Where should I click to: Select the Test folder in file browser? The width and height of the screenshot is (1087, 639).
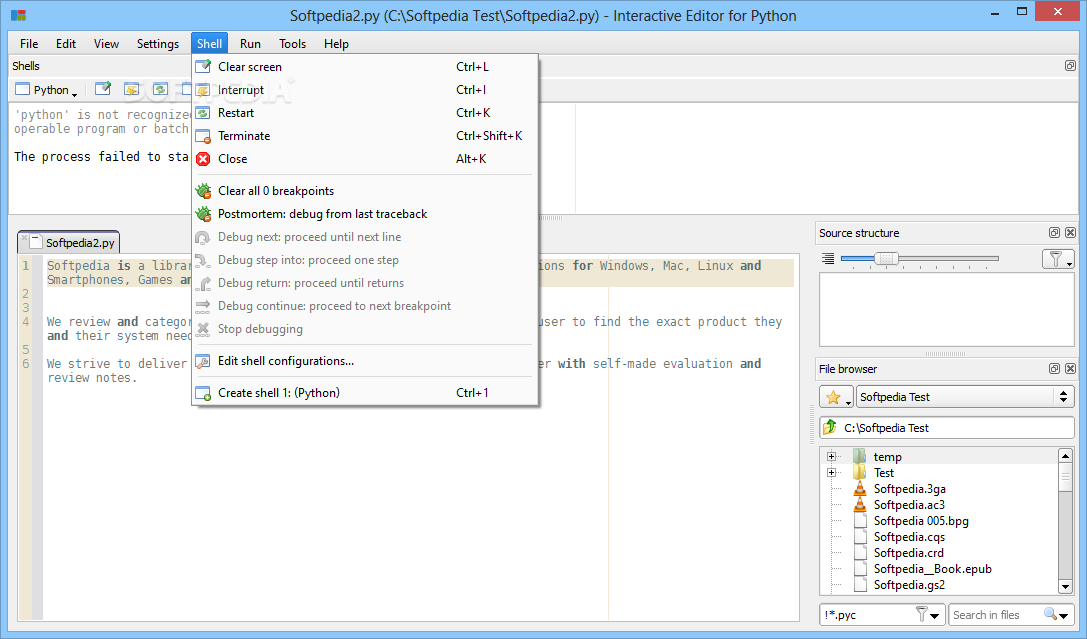click(x=883, y=473)
